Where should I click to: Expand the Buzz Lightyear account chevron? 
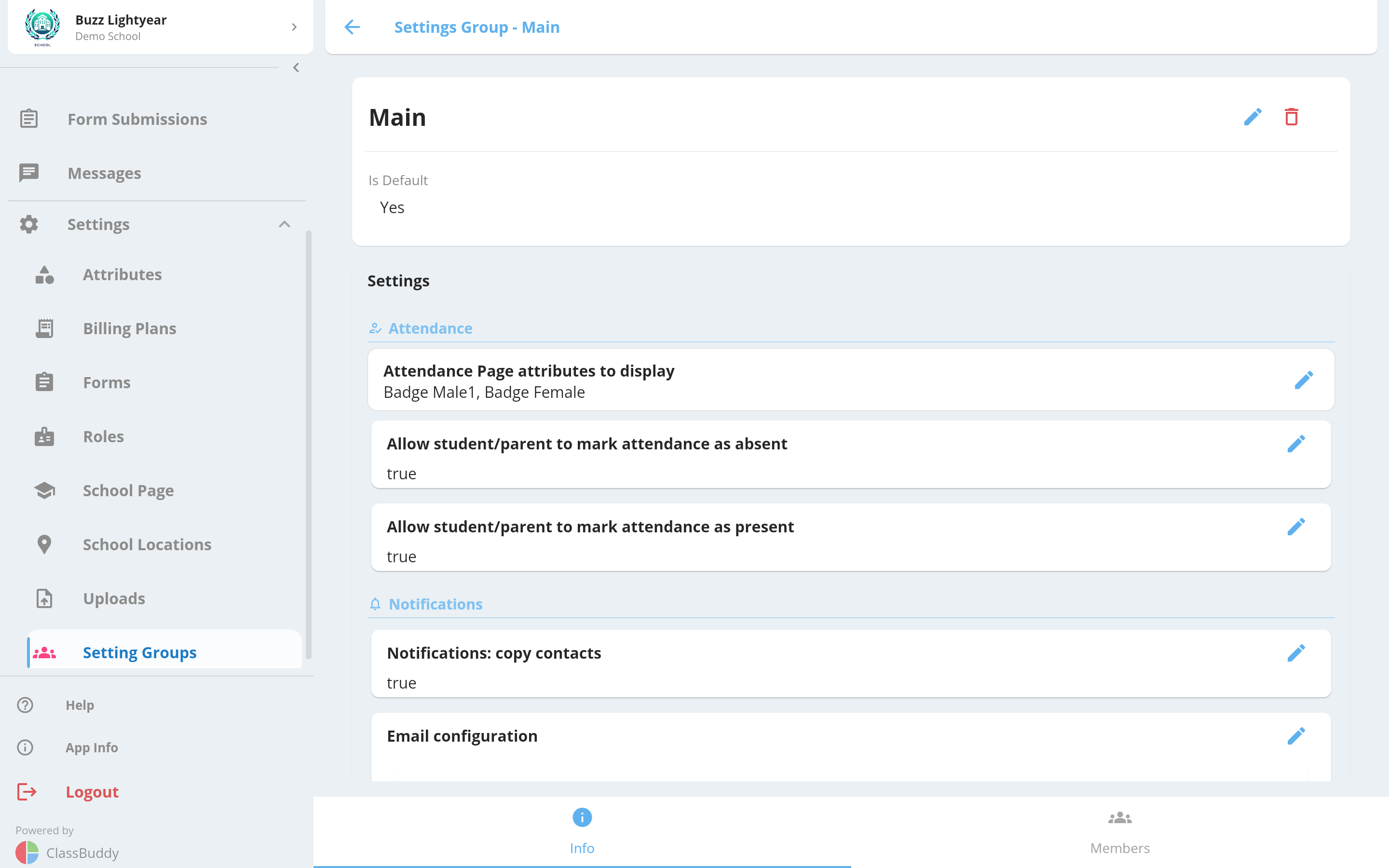point(294,27)
